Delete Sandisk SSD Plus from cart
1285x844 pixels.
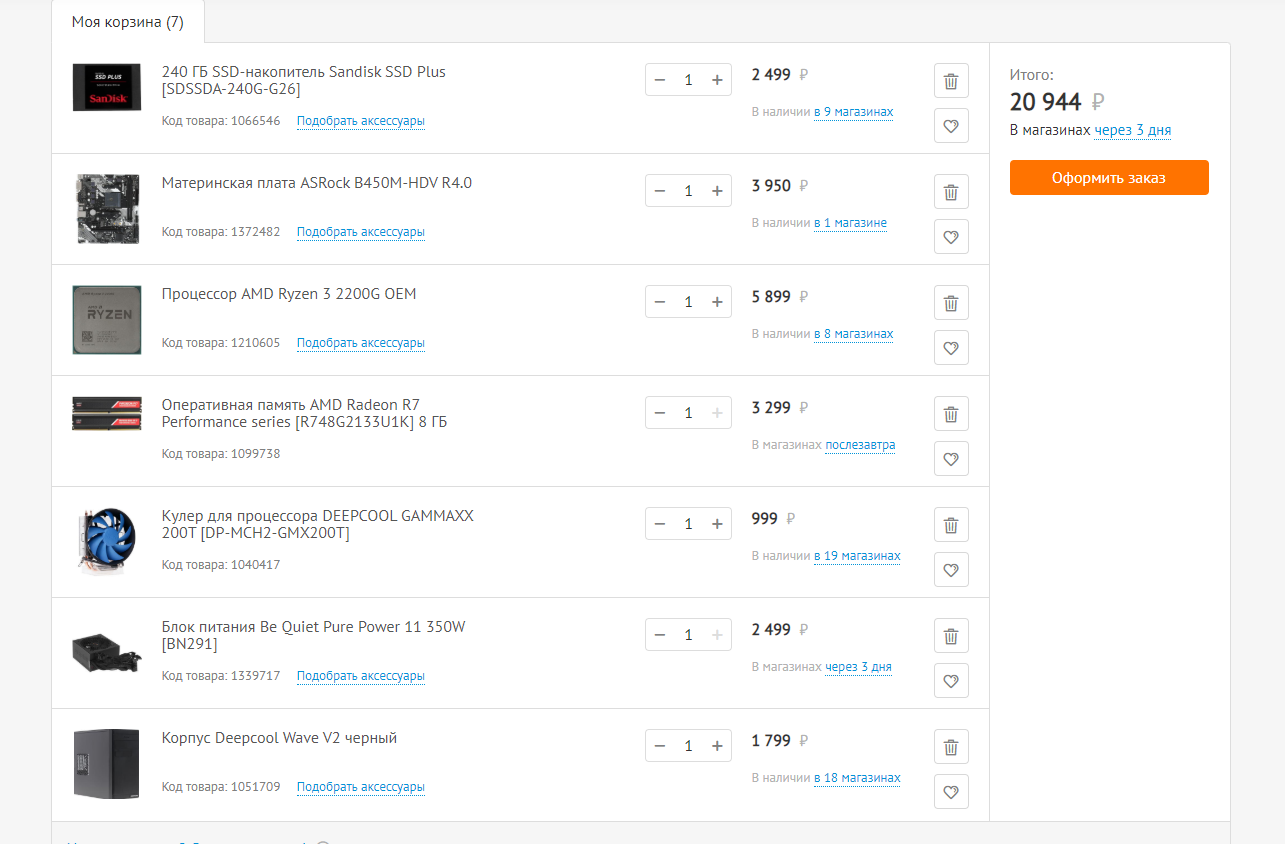(951, 81)
